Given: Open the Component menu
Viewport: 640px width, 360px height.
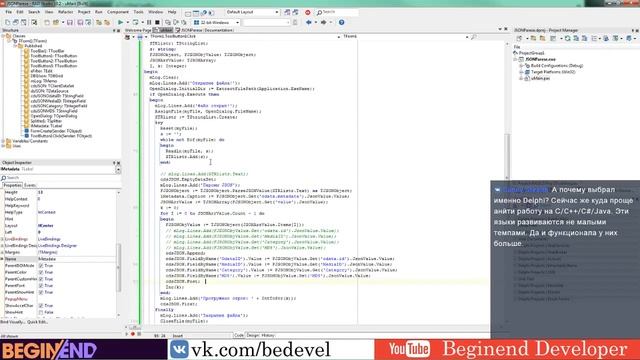Looking at the screenshot, I should pyautogui.click(x=118, y=12).
